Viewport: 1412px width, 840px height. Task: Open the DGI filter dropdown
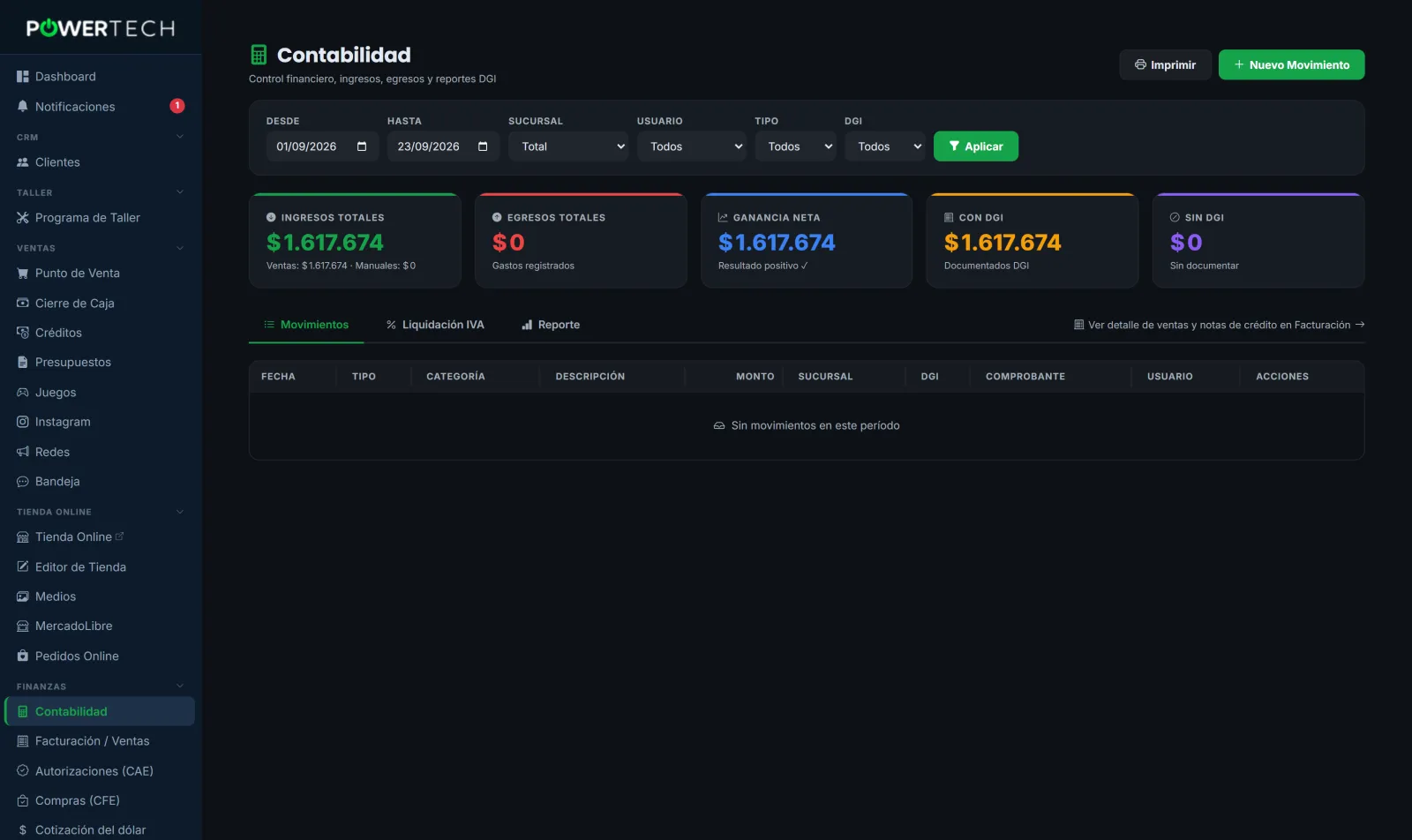(885, 146)
